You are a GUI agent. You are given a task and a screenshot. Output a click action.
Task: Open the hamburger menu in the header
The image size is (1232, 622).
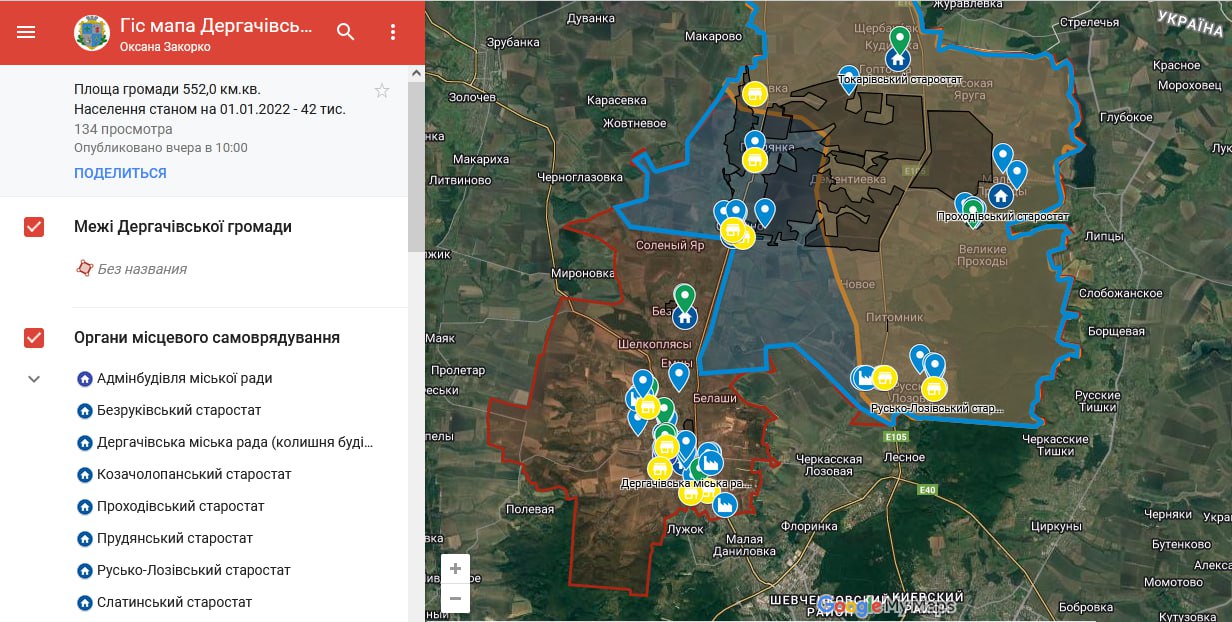[x=26, y=32]
